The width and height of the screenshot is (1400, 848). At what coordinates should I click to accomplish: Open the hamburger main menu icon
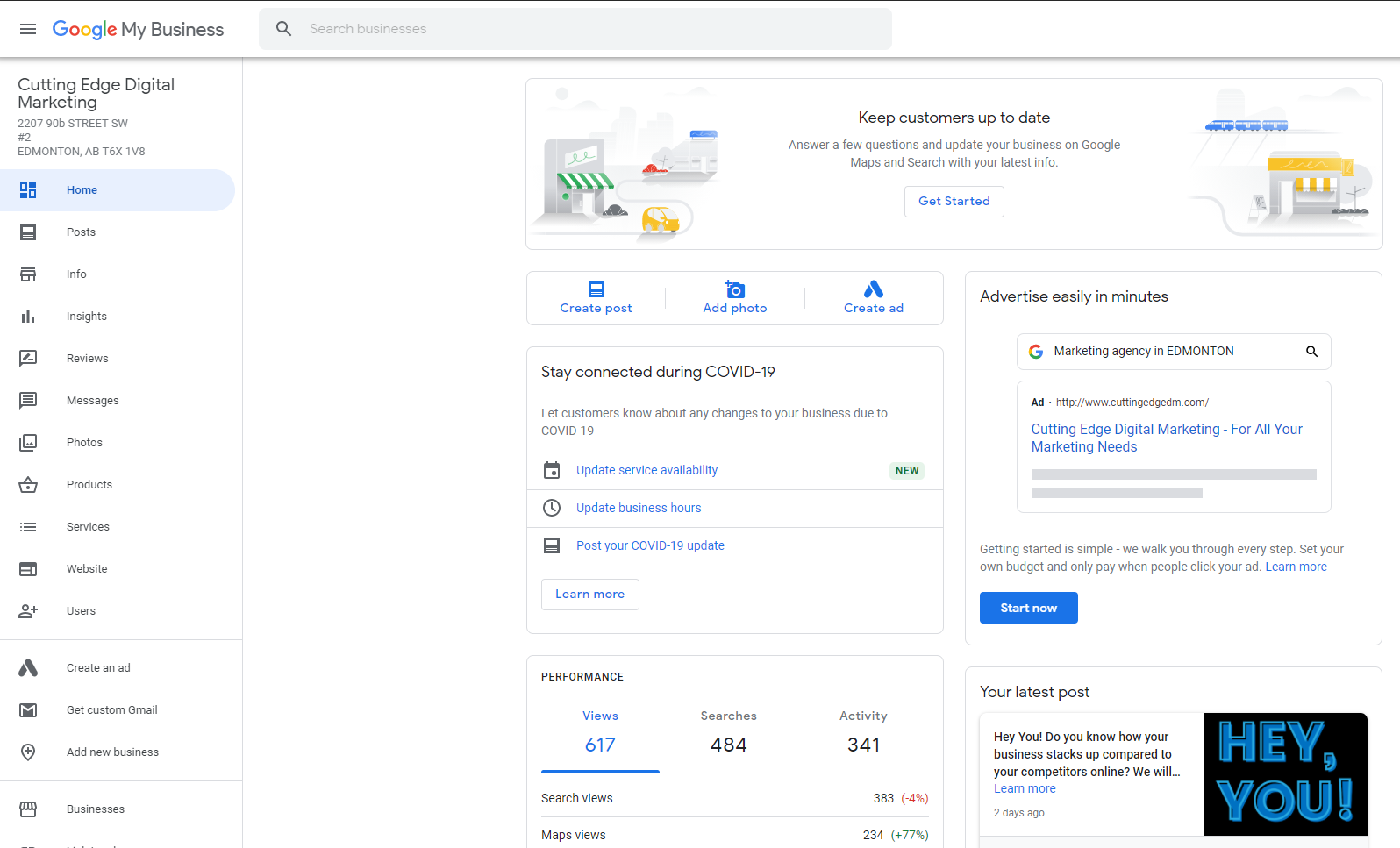(x=28, y=29)
